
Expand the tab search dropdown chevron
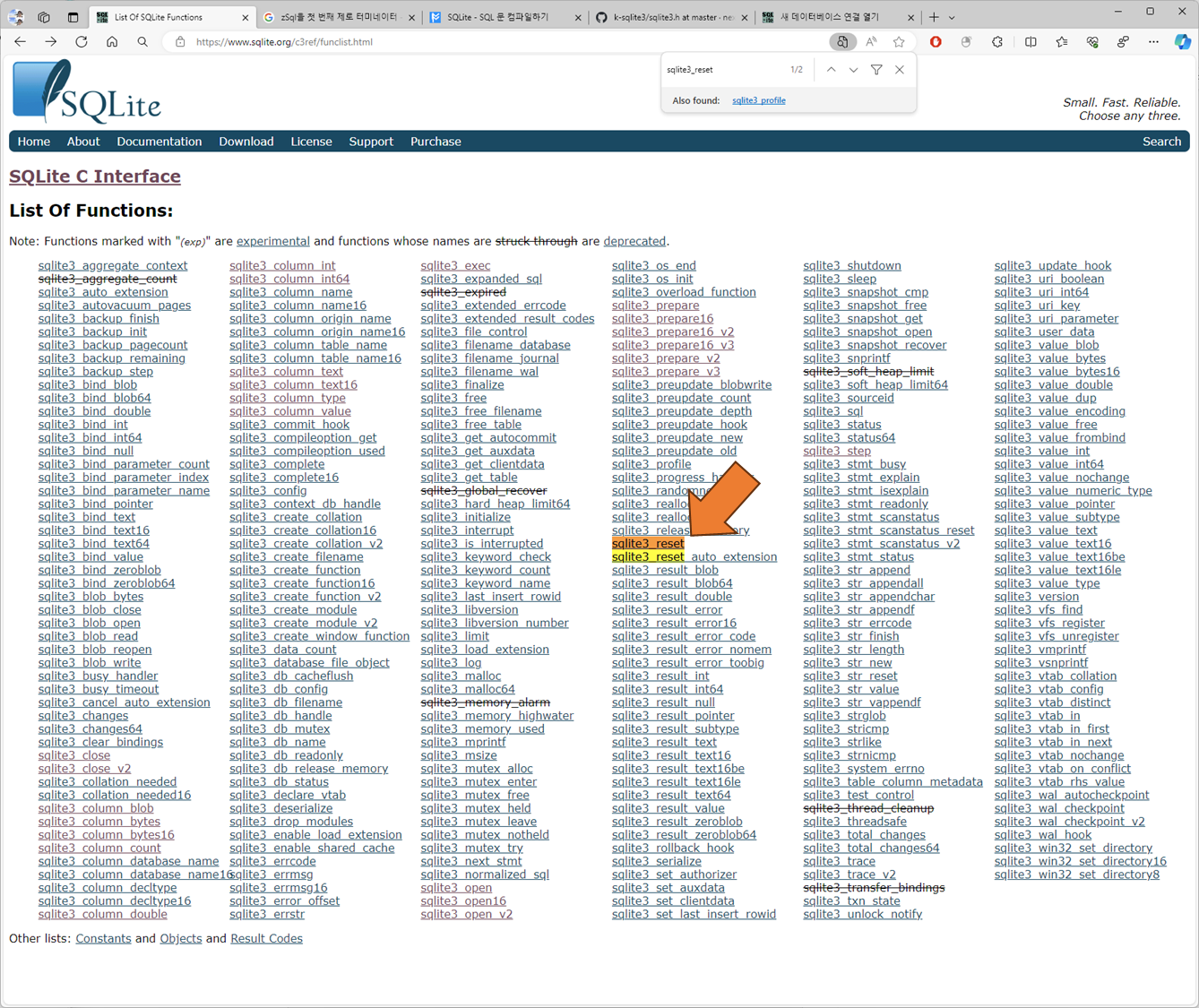point(952,17)
